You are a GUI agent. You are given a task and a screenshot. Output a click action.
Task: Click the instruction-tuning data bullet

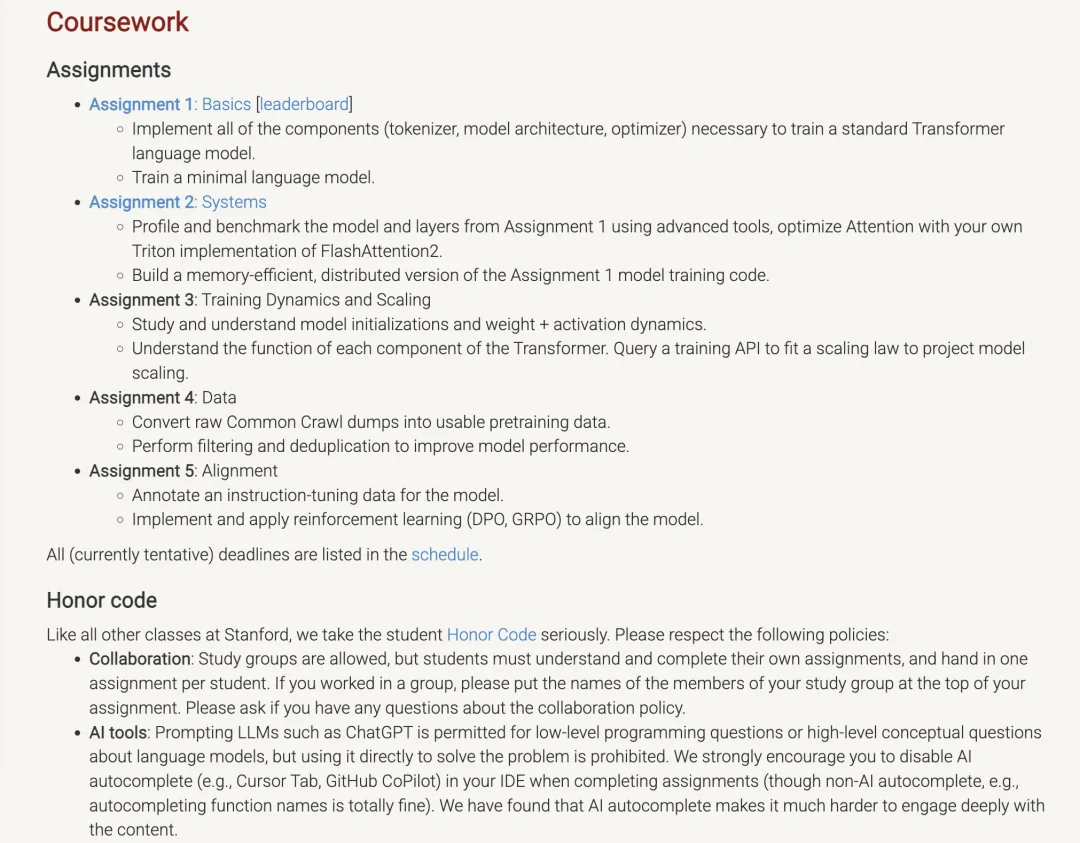pyautogui.click(x=318, y=496)
